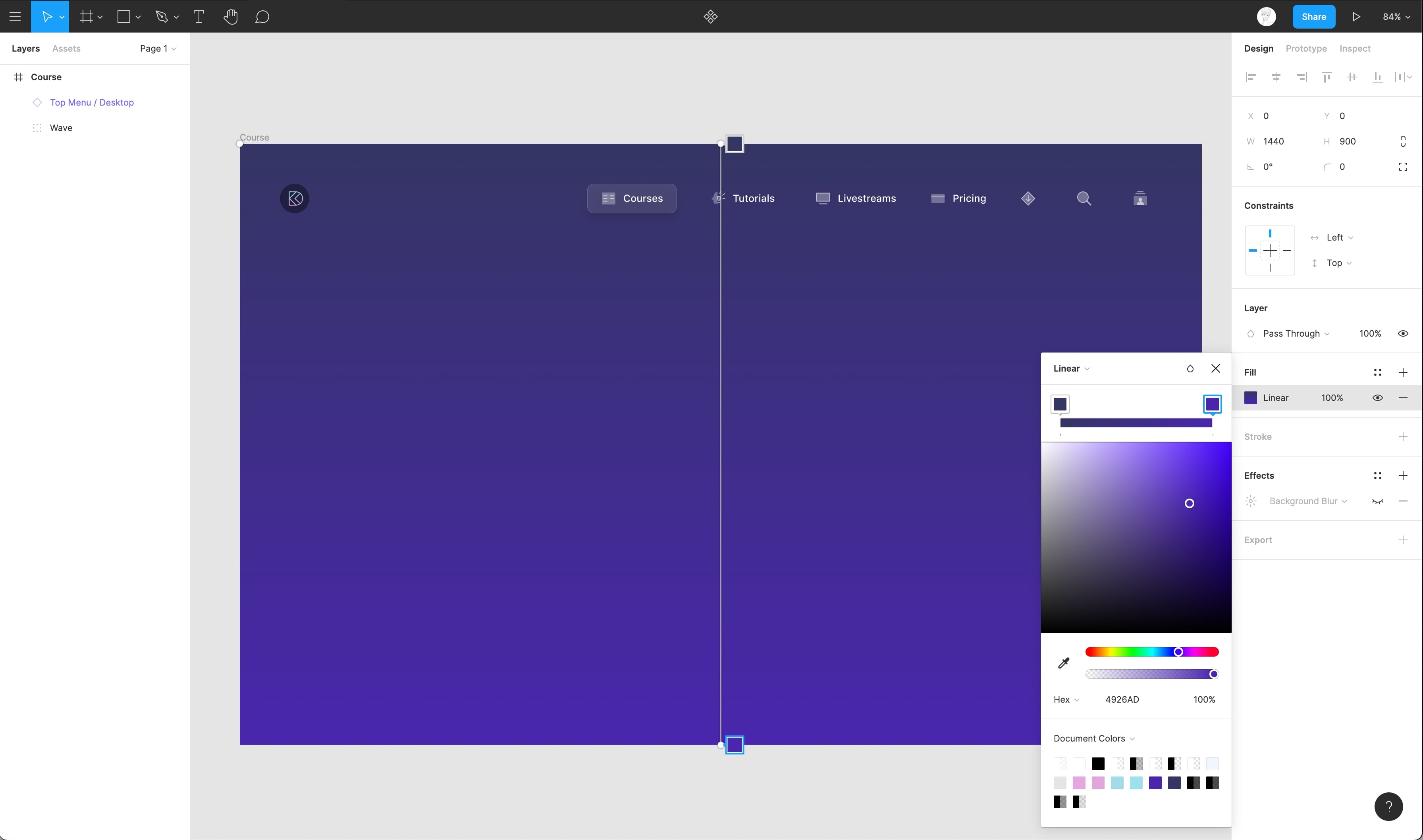The image size is (1423, 840).
Task: Open the Linear gradient type dropdown
Action: [1071, 368]
